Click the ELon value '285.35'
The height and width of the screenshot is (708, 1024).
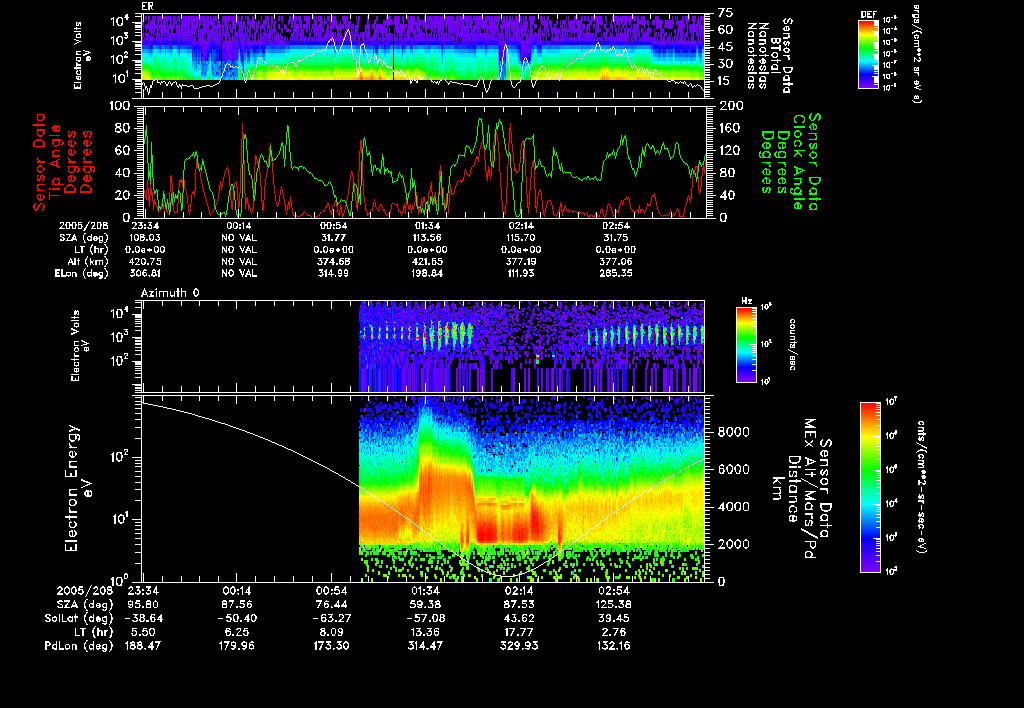pyautogui.click(x=616, y=274)
